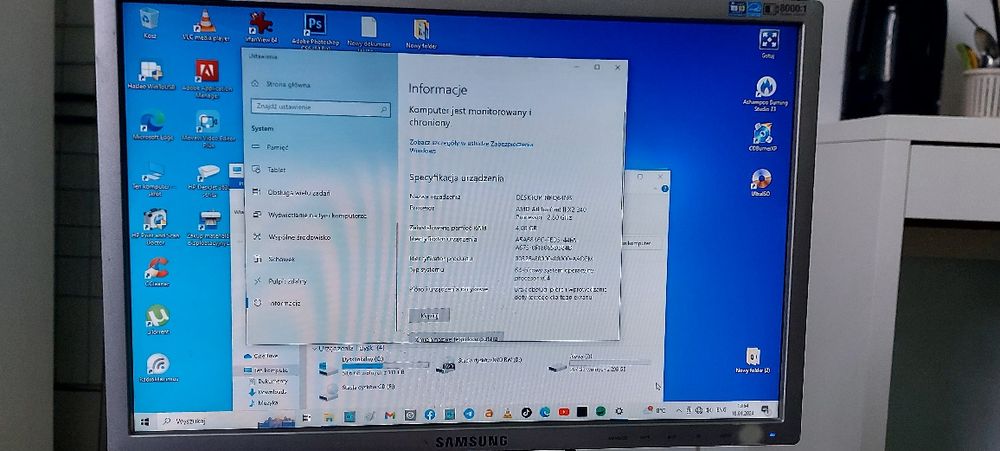Launch CDBurnerXP from the desktop
This screenshot has width=1000, height=451.
[763, 137]
